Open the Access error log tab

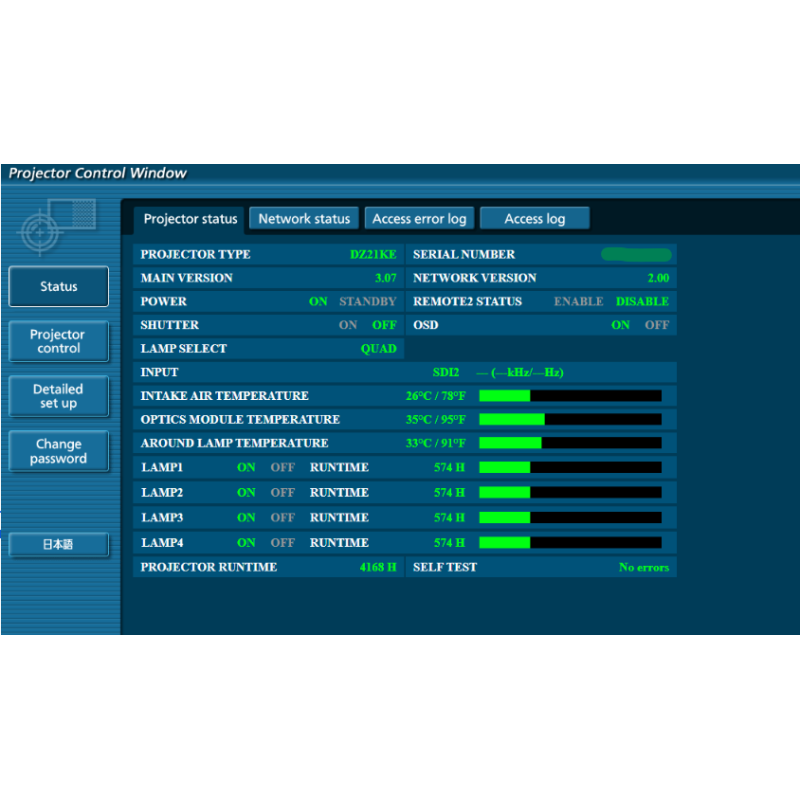419,219
